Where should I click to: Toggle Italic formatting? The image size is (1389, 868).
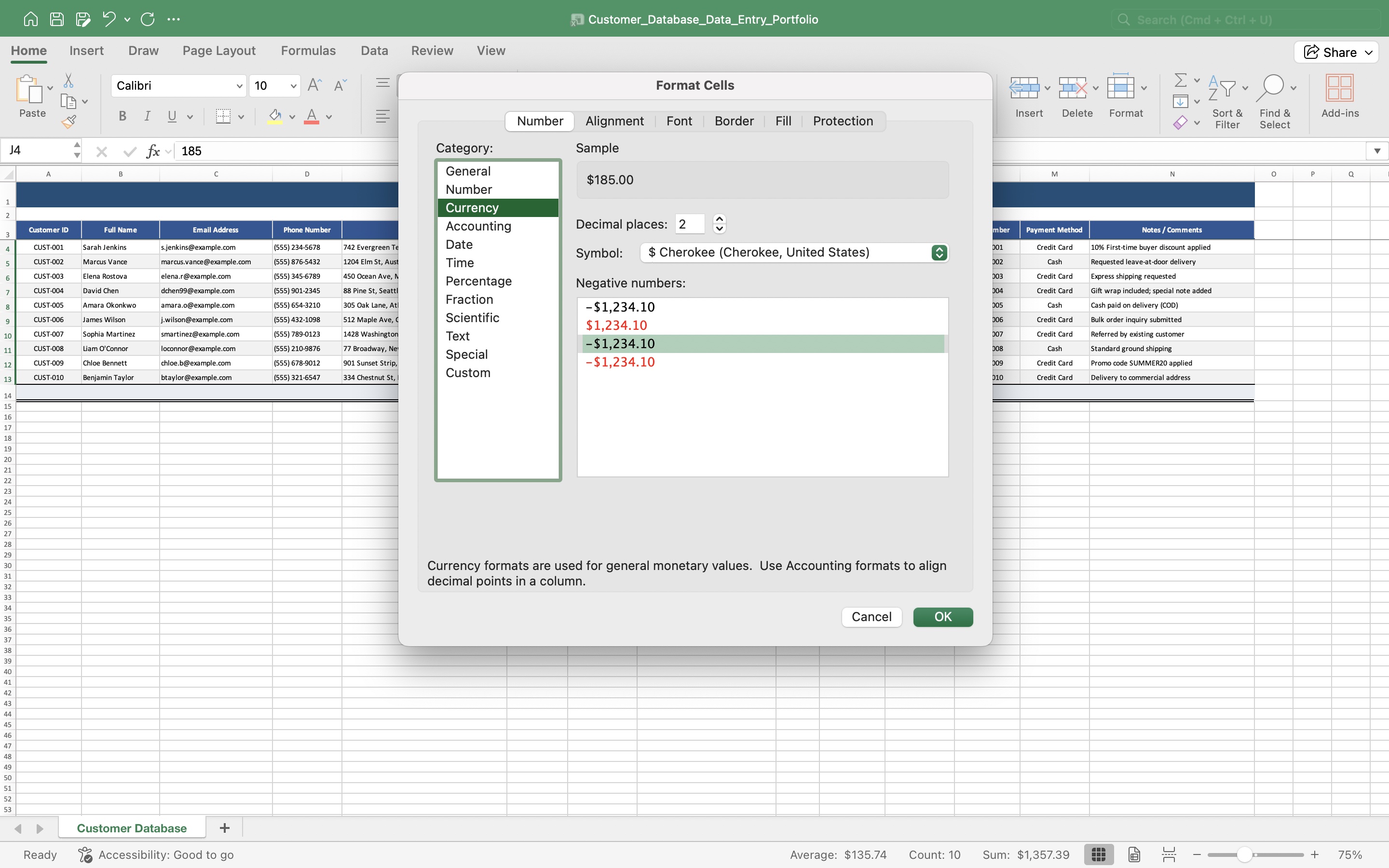tap(148, 117)
